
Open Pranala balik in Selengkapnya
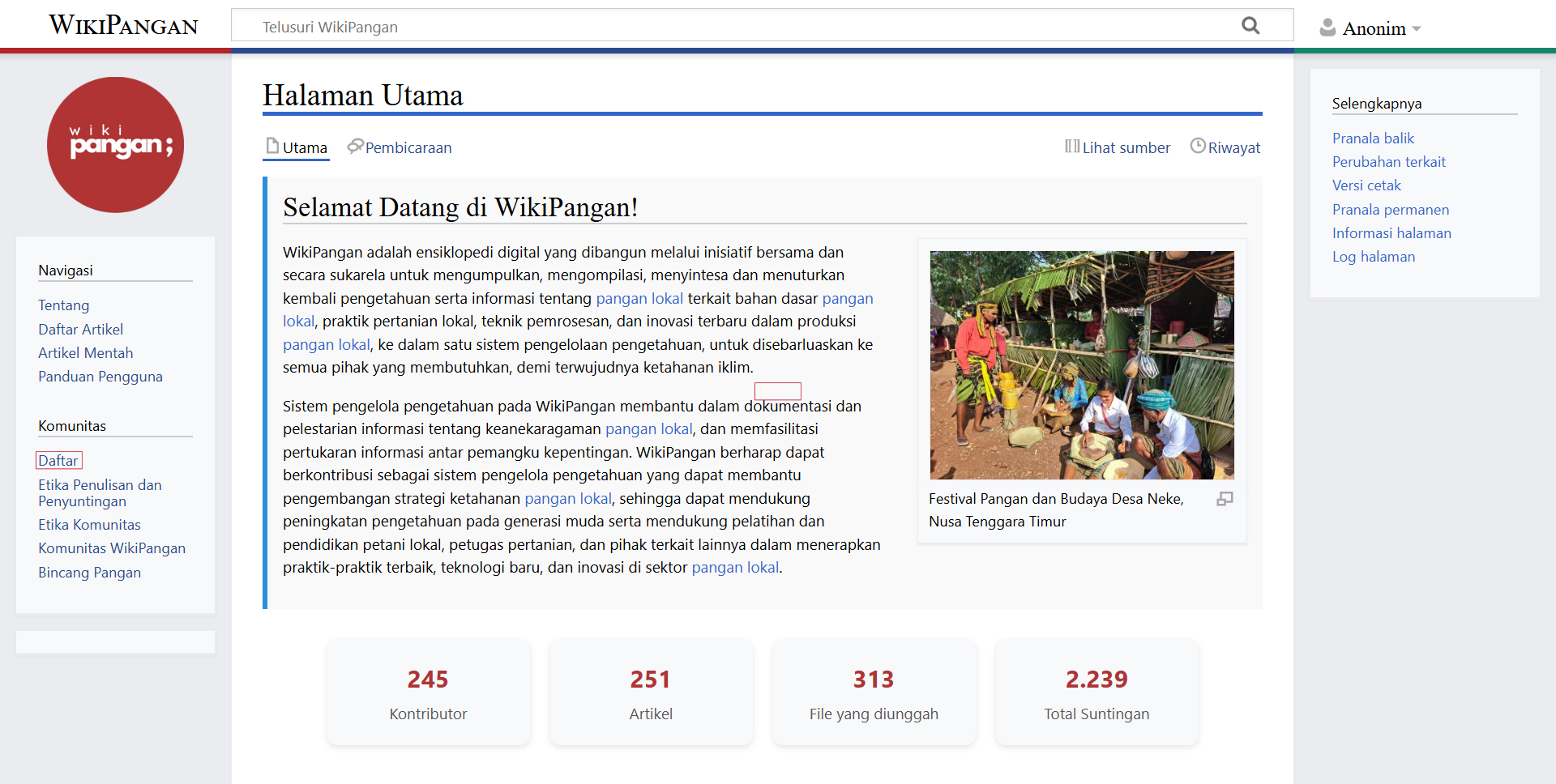pyautogui.click(x=1373, y=138)
